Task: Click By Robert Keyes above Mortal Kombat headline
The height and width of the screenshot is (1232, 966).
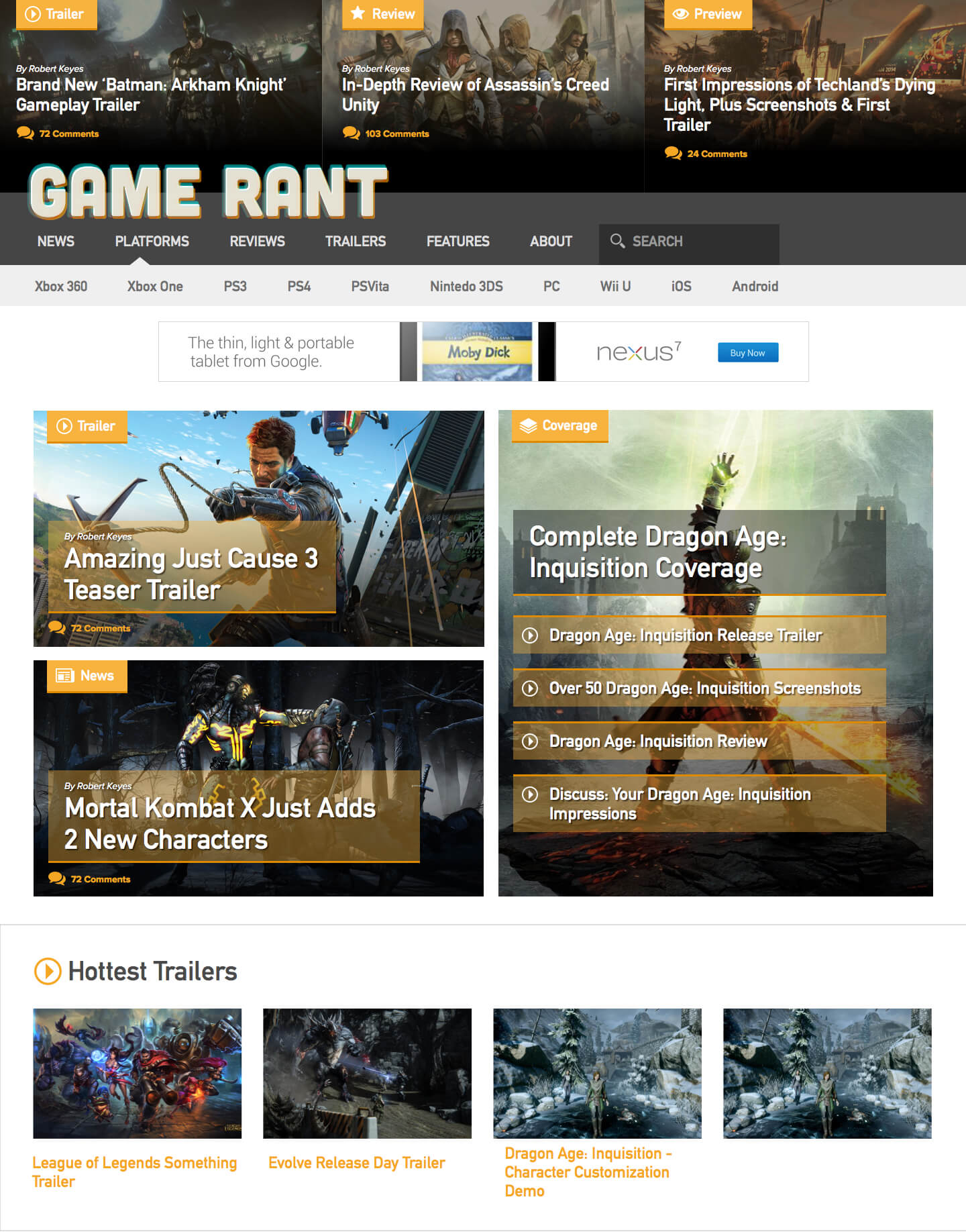Action: pos(98,786)
